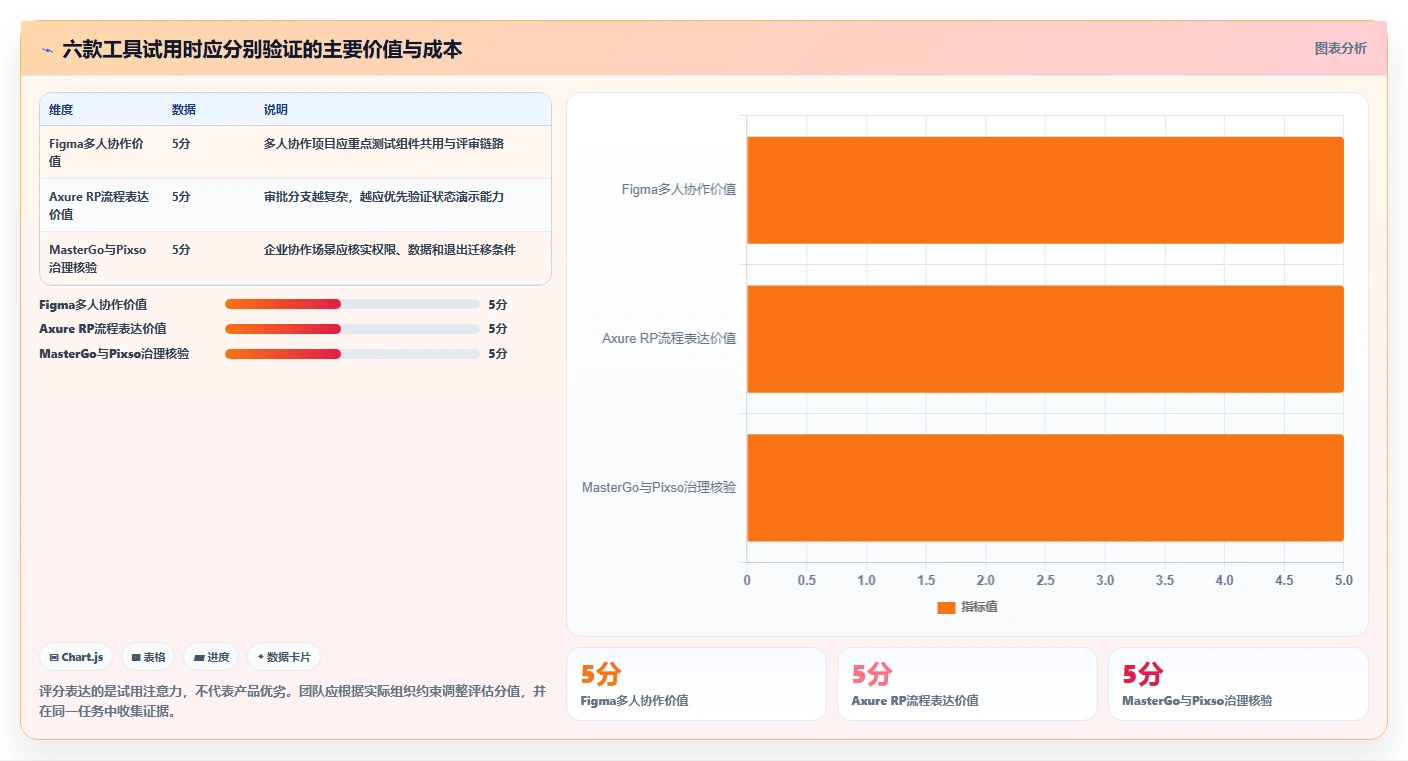Click the MasterGo与Pixso治理核验 chart bar
This screenshot has width=1408, height=761.
[x=1045, y=488]
